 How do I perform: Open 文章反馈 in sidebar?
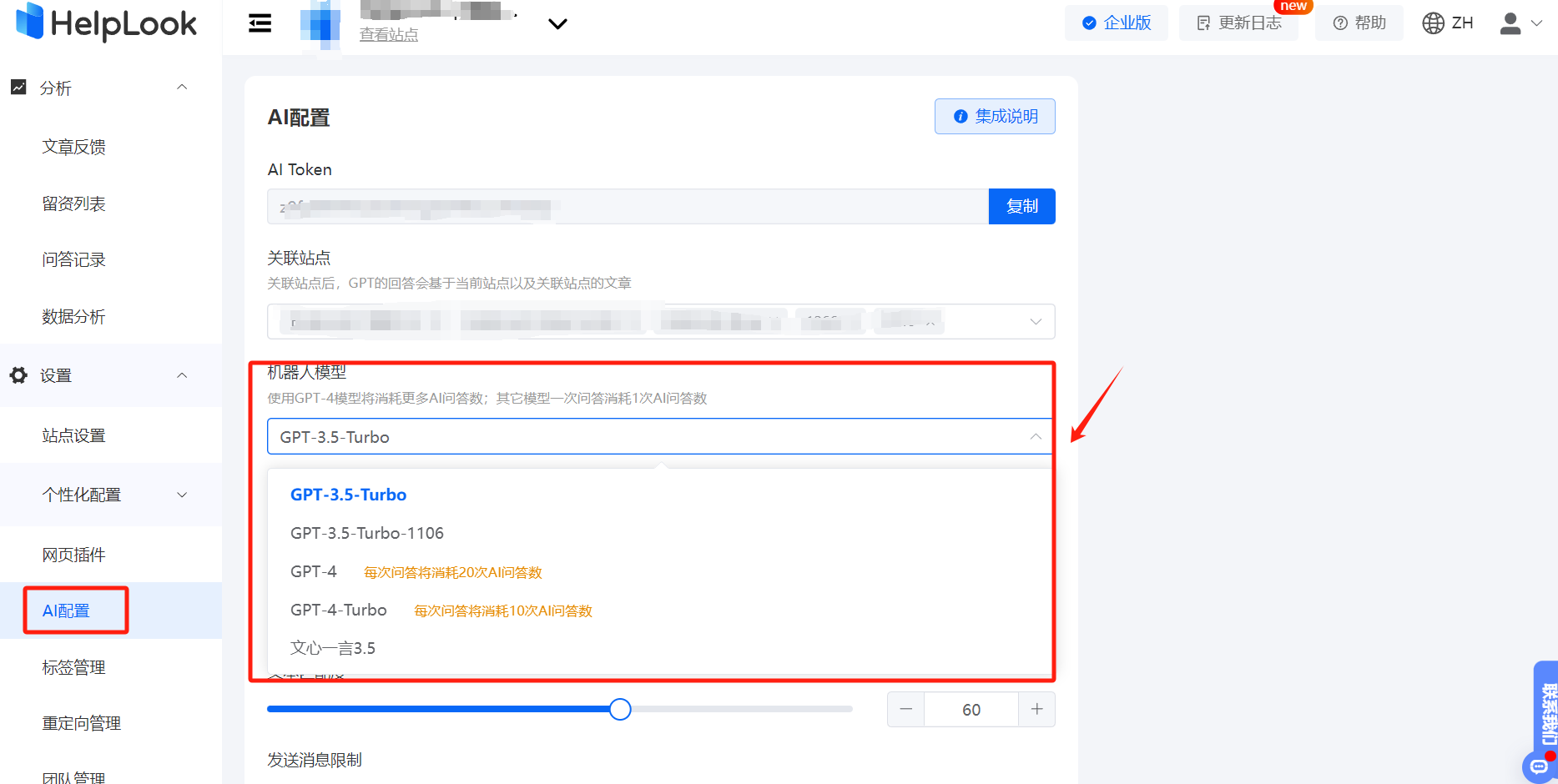74,147
